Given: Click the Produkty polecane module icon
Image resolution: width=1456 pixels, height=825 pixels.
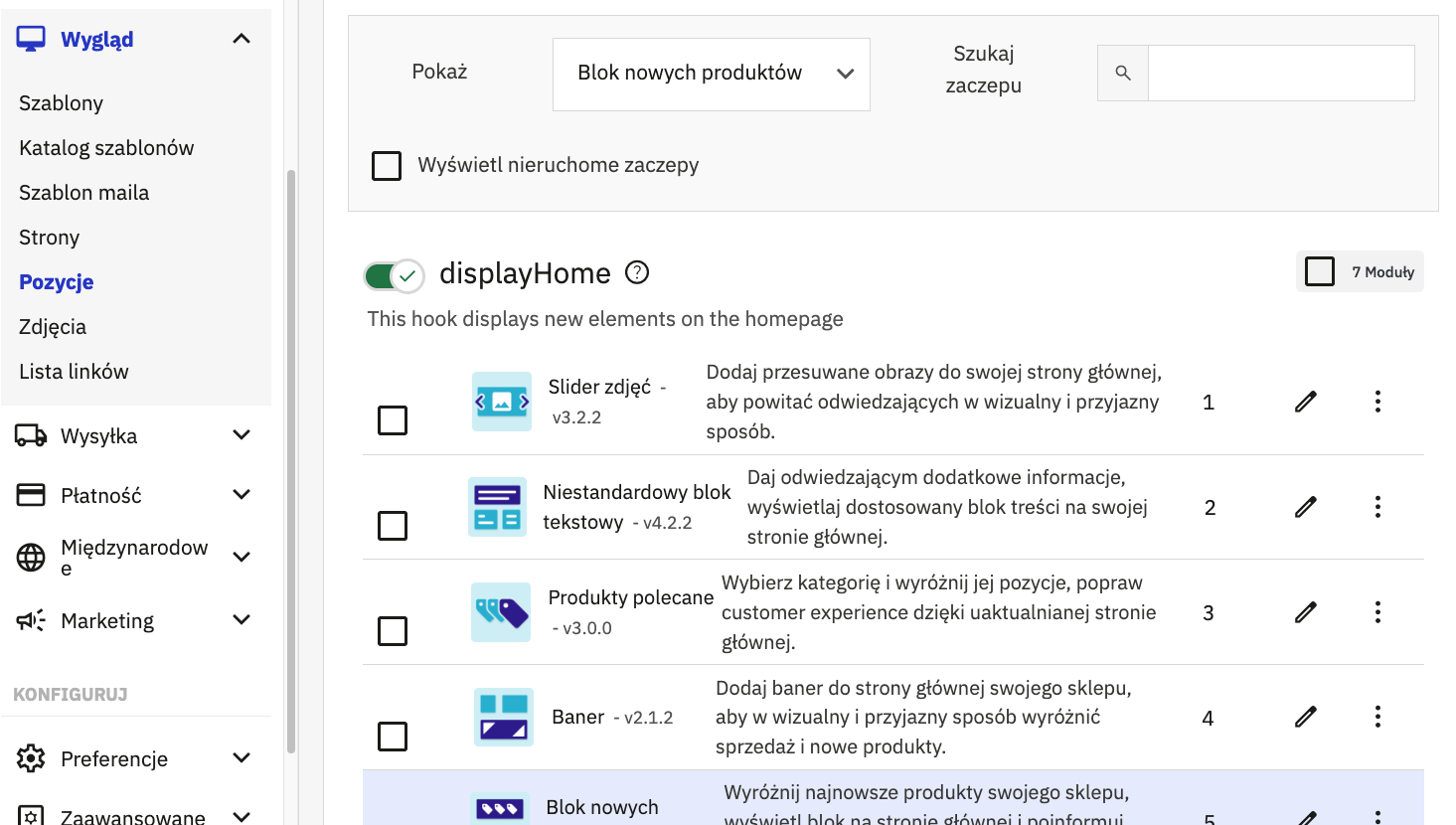Looking at the screenshot, I should 501,612.
